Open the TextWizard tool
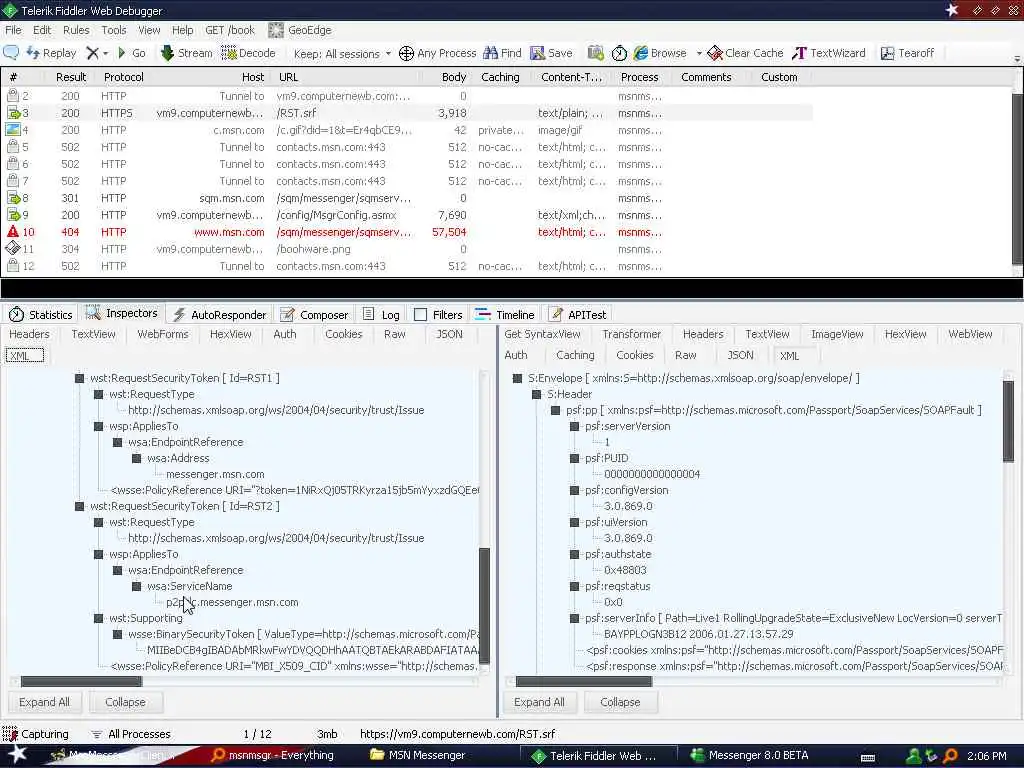1024x768 pixels. click(829, 53)
